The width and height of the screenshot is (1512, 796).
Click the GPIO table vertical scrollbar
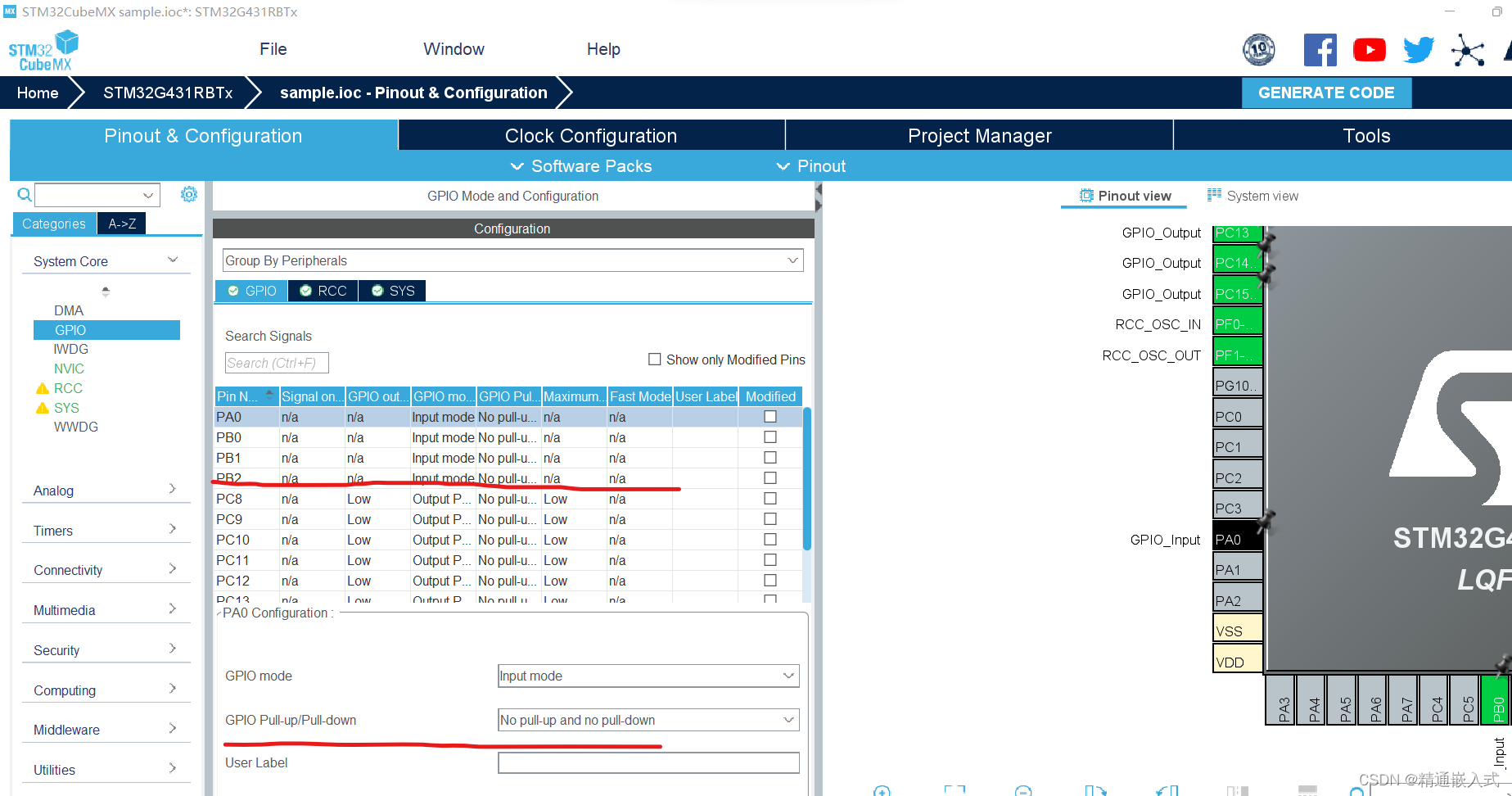[x=807, y=478]
